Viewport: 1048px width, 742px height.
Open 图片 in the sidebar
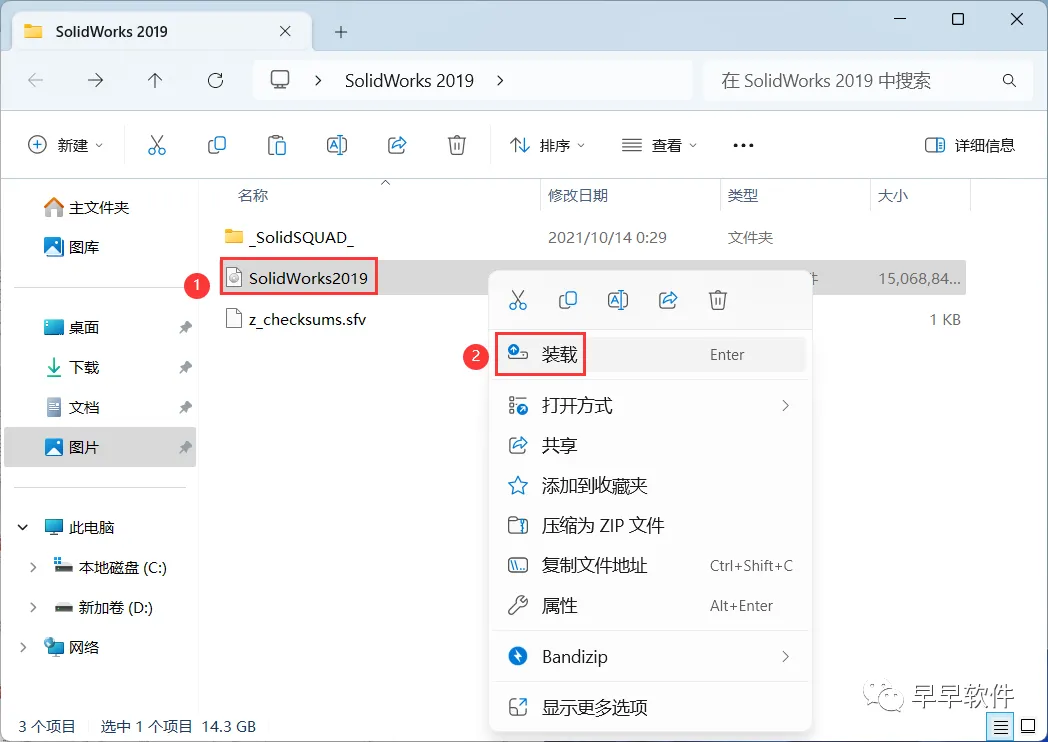[x=100, y=447]
